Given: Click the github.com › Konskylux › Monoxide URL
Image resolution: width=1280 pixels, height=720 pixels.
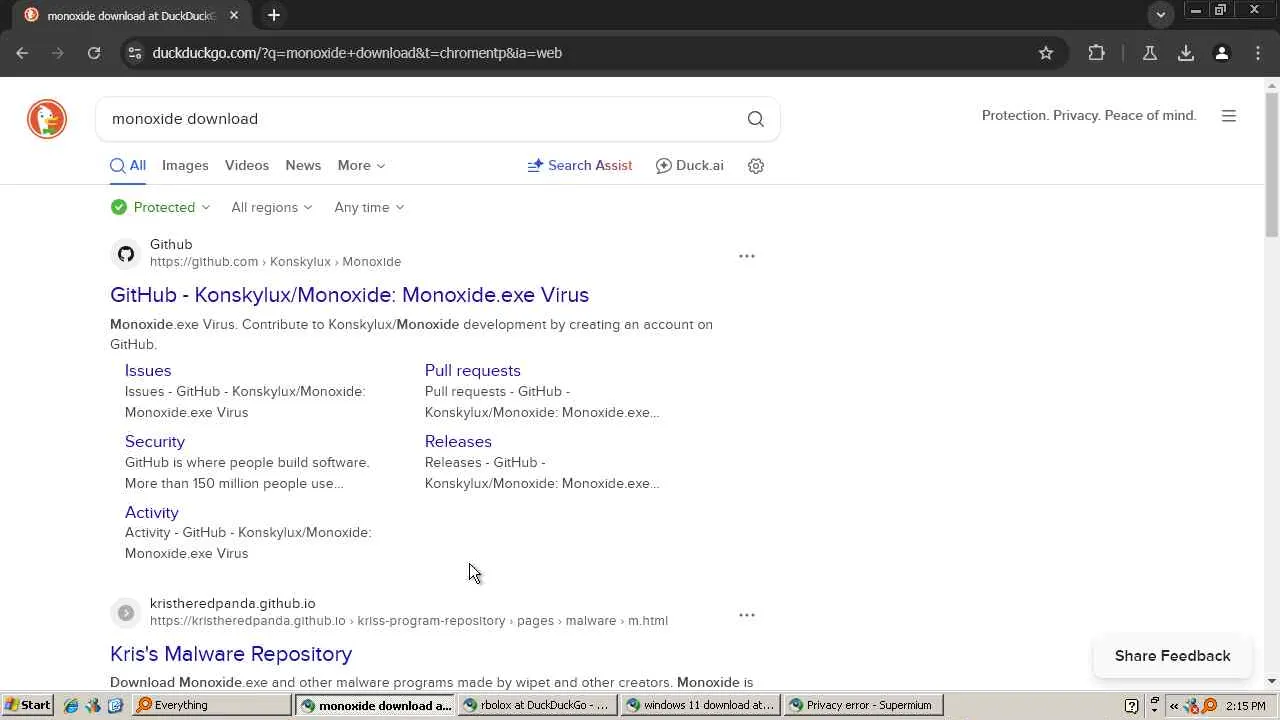Looking at the screenshot, I should [x=275, y=262].
